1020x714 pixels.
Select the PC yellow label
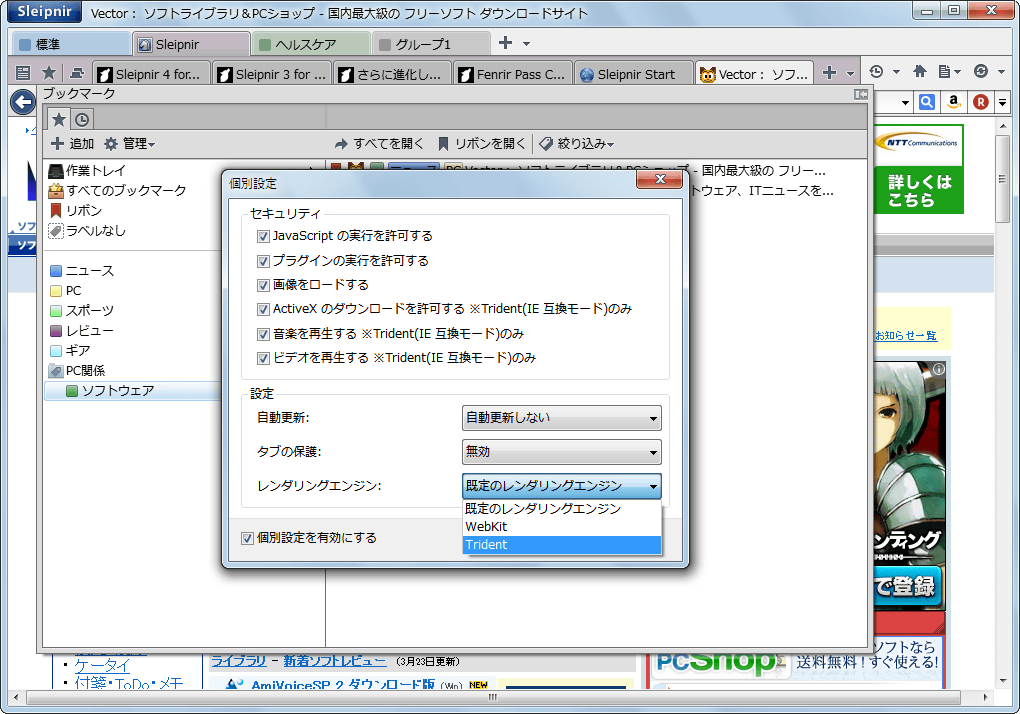pyautogui.click(x=66, y=291)
